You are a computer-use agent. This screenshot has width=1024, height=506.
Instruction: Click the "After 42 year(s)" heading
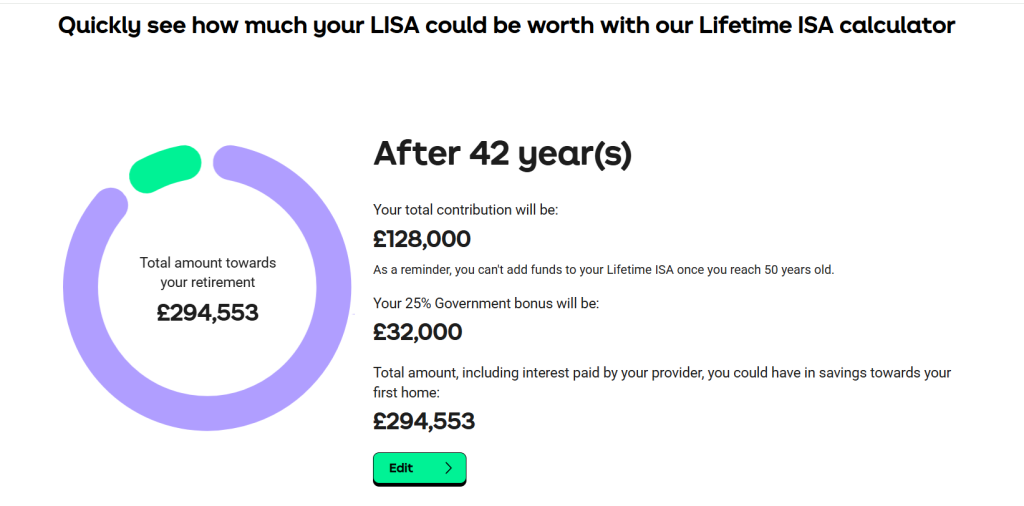502,154
